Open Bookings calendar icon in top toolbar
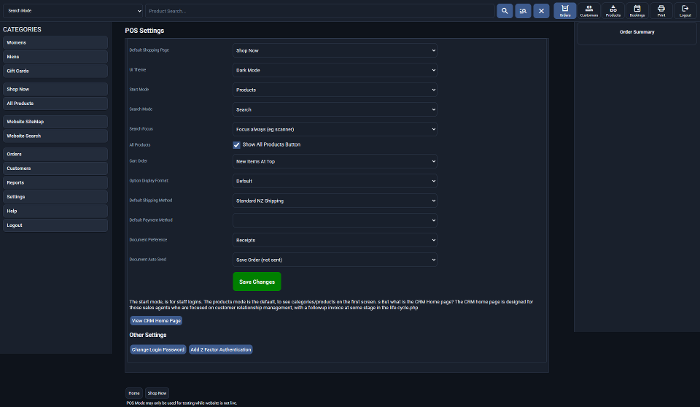700x407 pixels. pyautogui.click(x=637, y=11)
